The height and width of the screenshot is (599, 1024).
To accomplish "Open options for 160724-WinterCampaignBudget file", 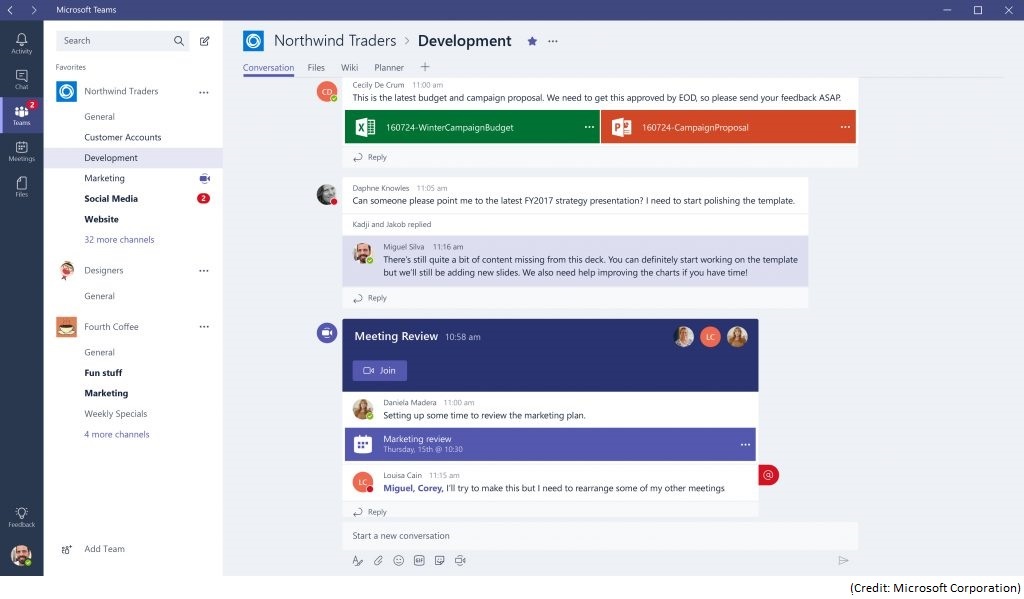I will point(589,127).
